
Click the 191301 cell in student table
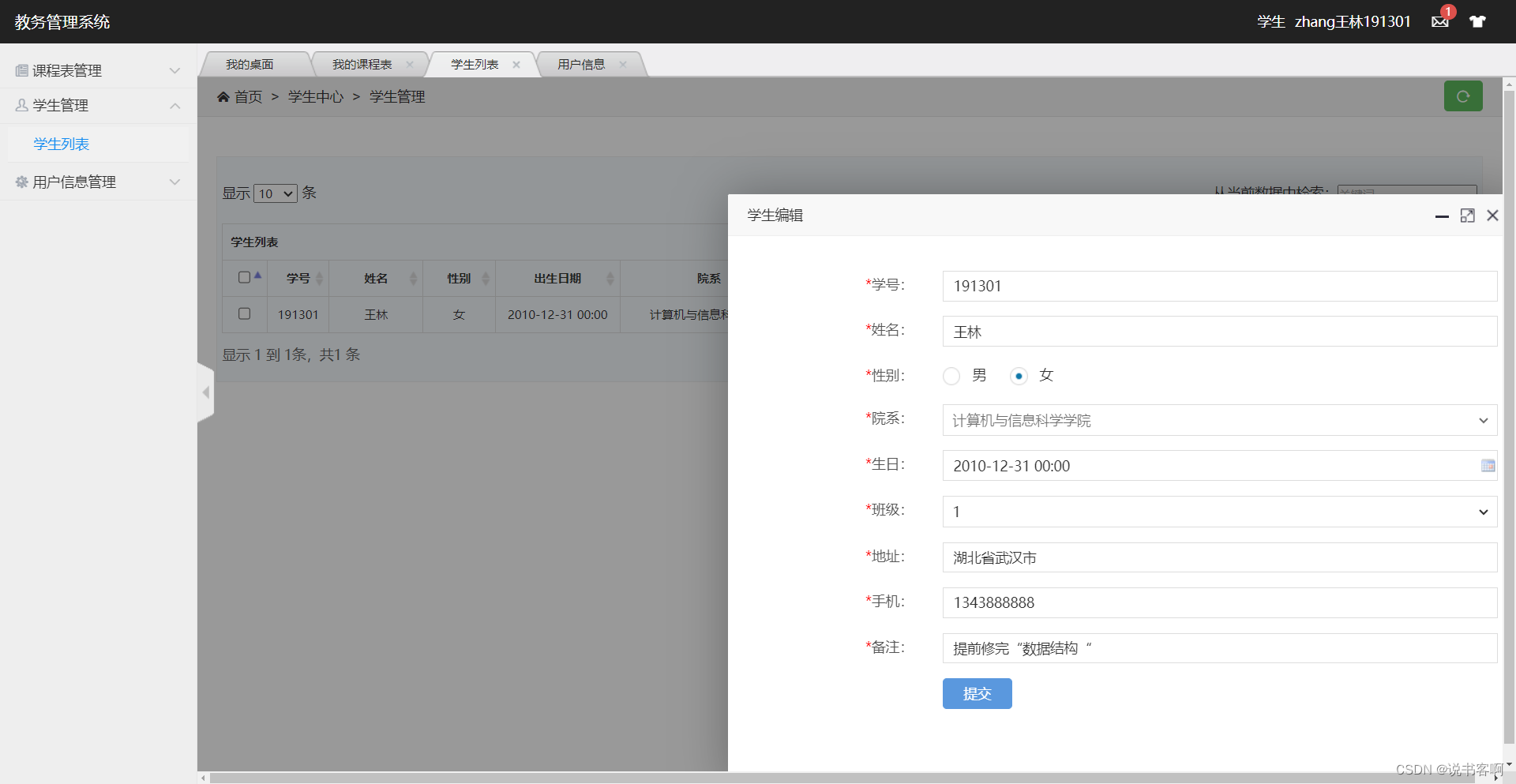298,315
